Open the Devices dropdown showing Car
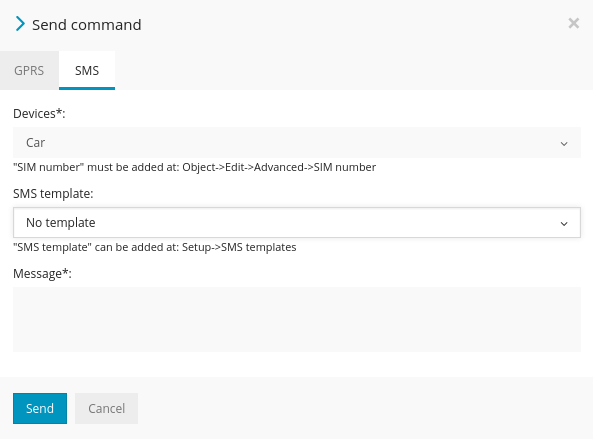This screenshot has height=439, width=593. [x=297, y=143]
